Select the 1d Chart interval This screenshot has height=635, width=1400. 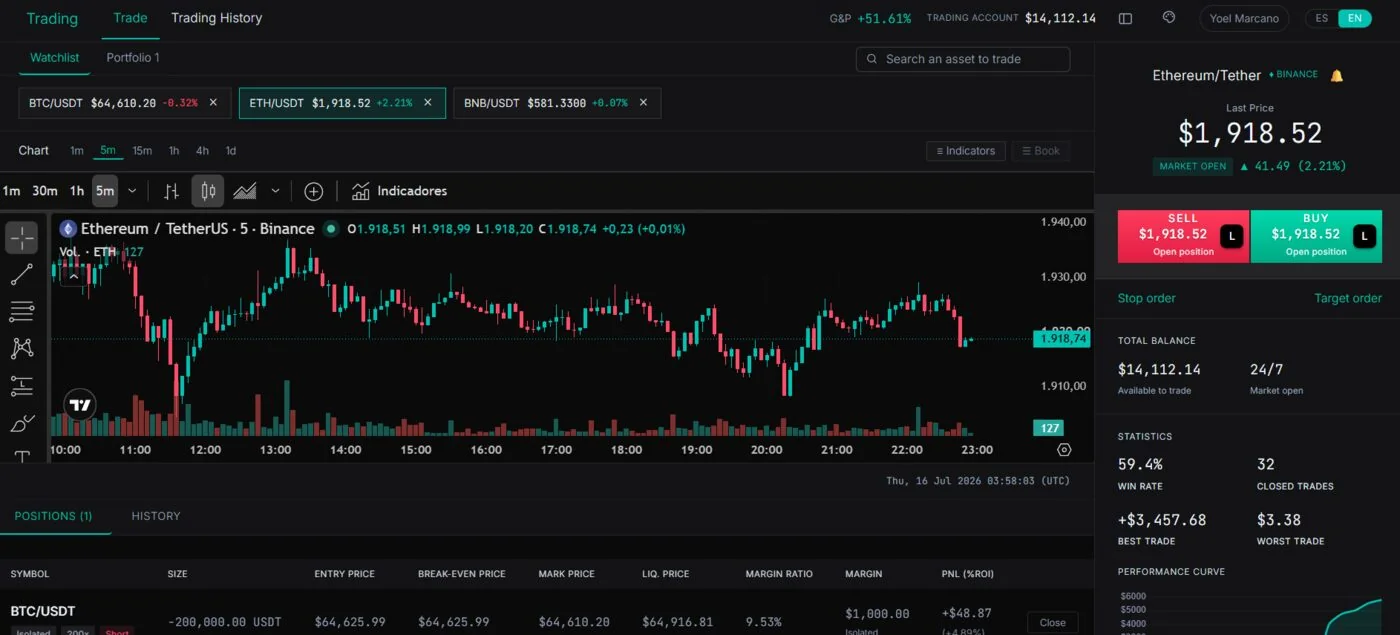point(231,151)
